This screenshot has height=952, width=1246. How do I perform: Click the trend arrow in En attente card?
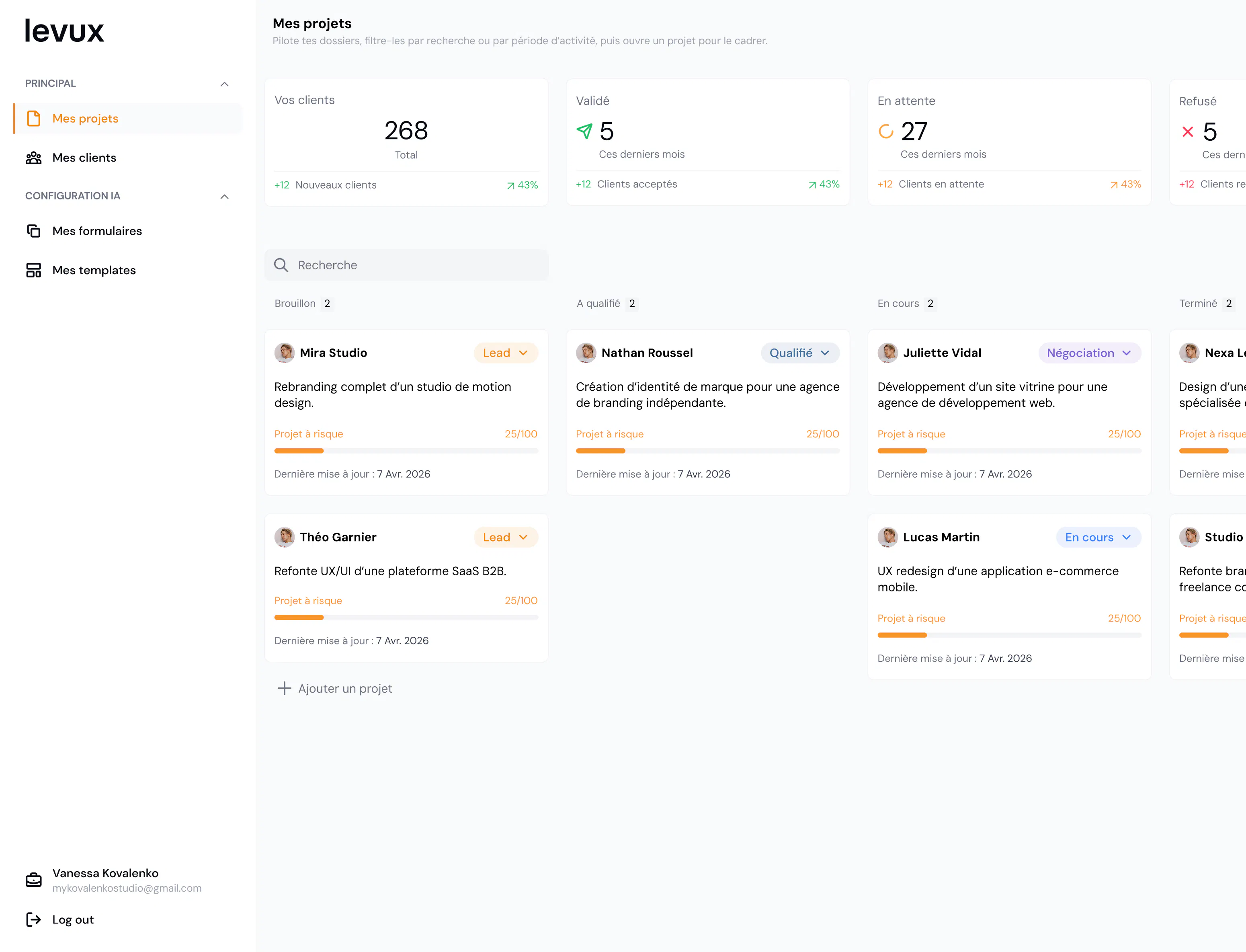pyautogui.click(x=1113, y=185)
